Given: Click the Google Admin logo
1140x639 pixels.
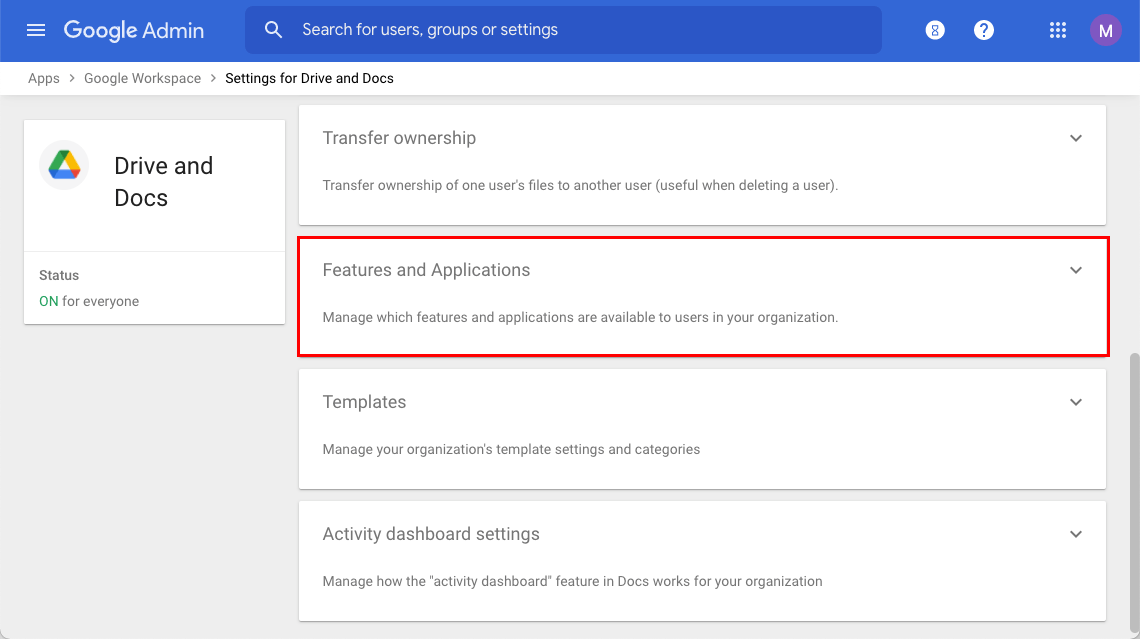Looking at the screenshot, I should pos(133,30).
